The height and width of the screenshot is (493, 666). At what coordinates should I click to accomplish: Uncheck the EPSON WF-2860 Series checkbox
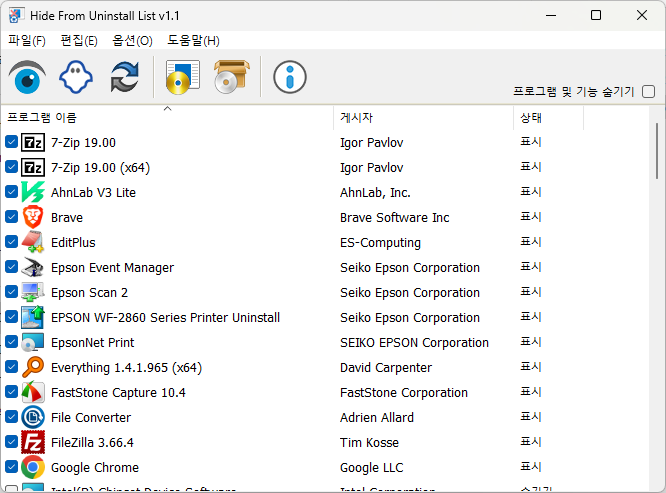coord(11,317)
